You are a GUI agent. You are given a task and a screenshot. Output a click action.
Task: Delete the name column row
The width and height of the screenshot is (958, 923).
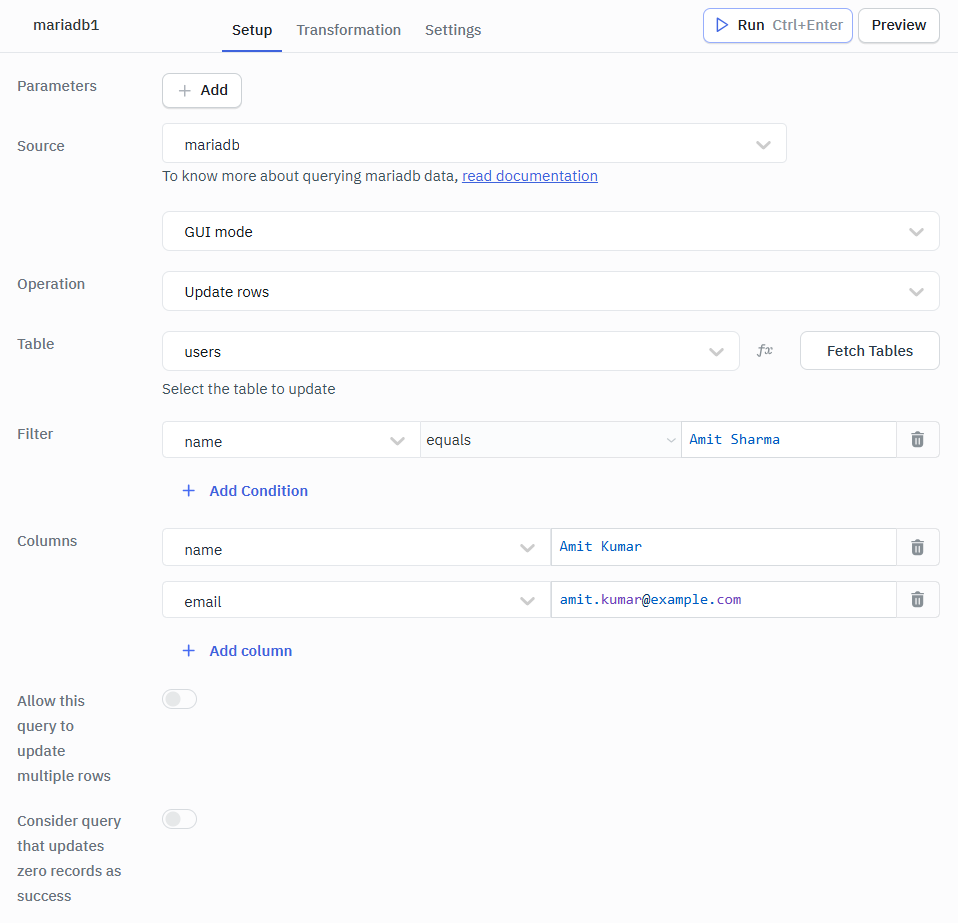[917, 547]
